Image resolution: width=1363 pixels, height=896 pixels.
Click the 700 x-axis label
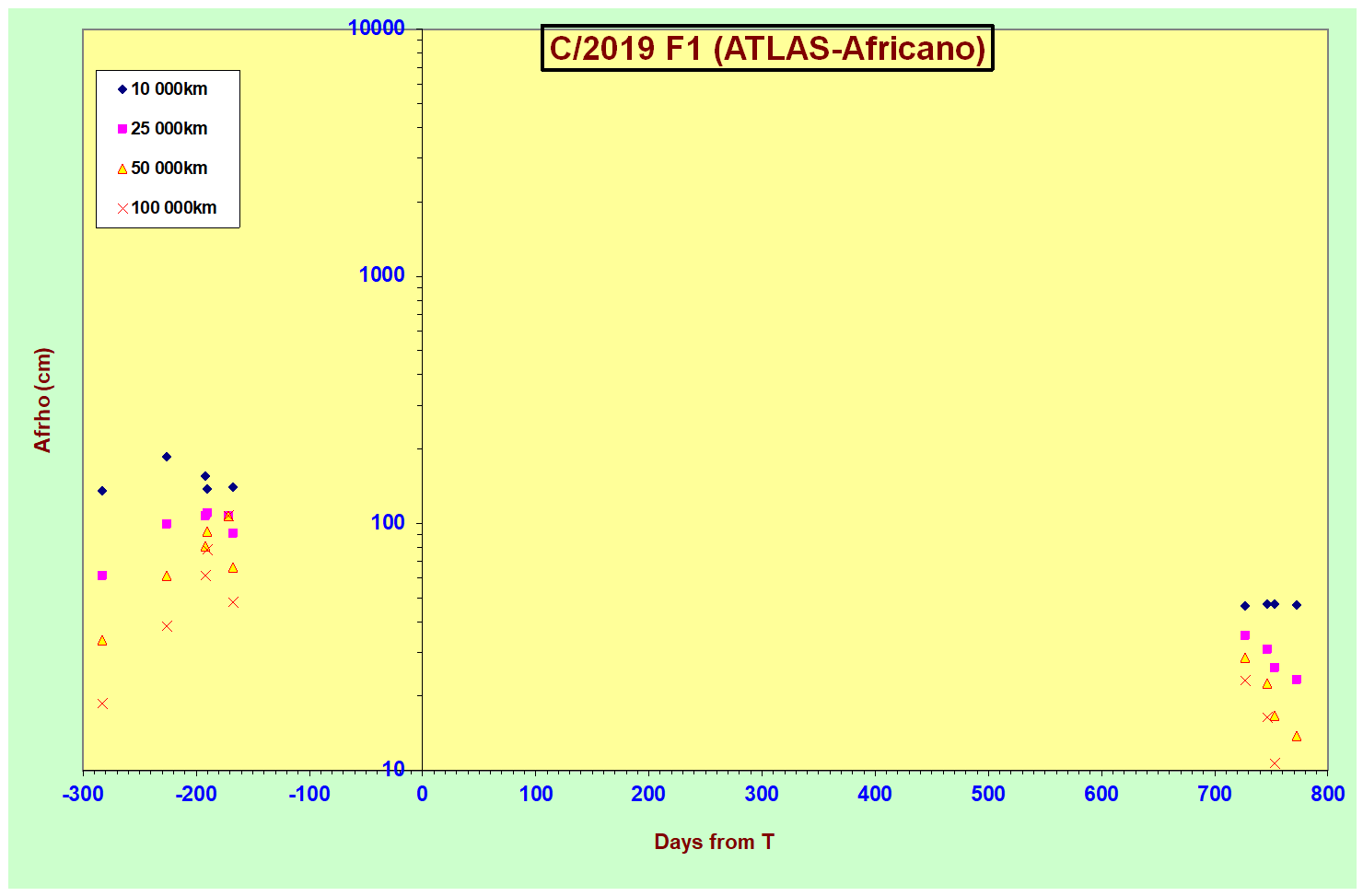click(x=1215, y=795)
